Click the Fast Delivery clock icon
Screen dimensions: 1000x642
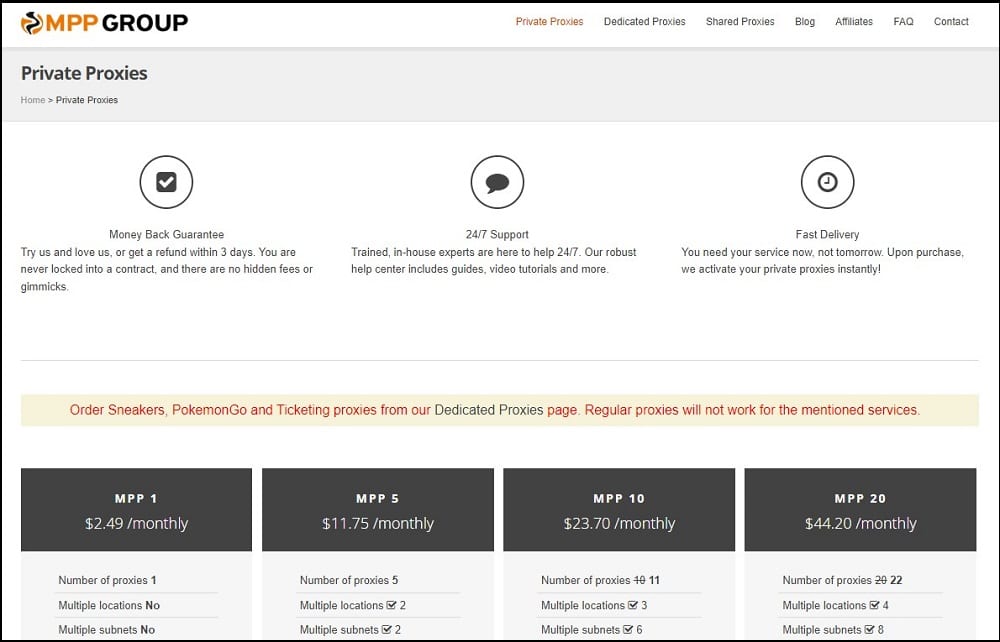click(827, 182)
